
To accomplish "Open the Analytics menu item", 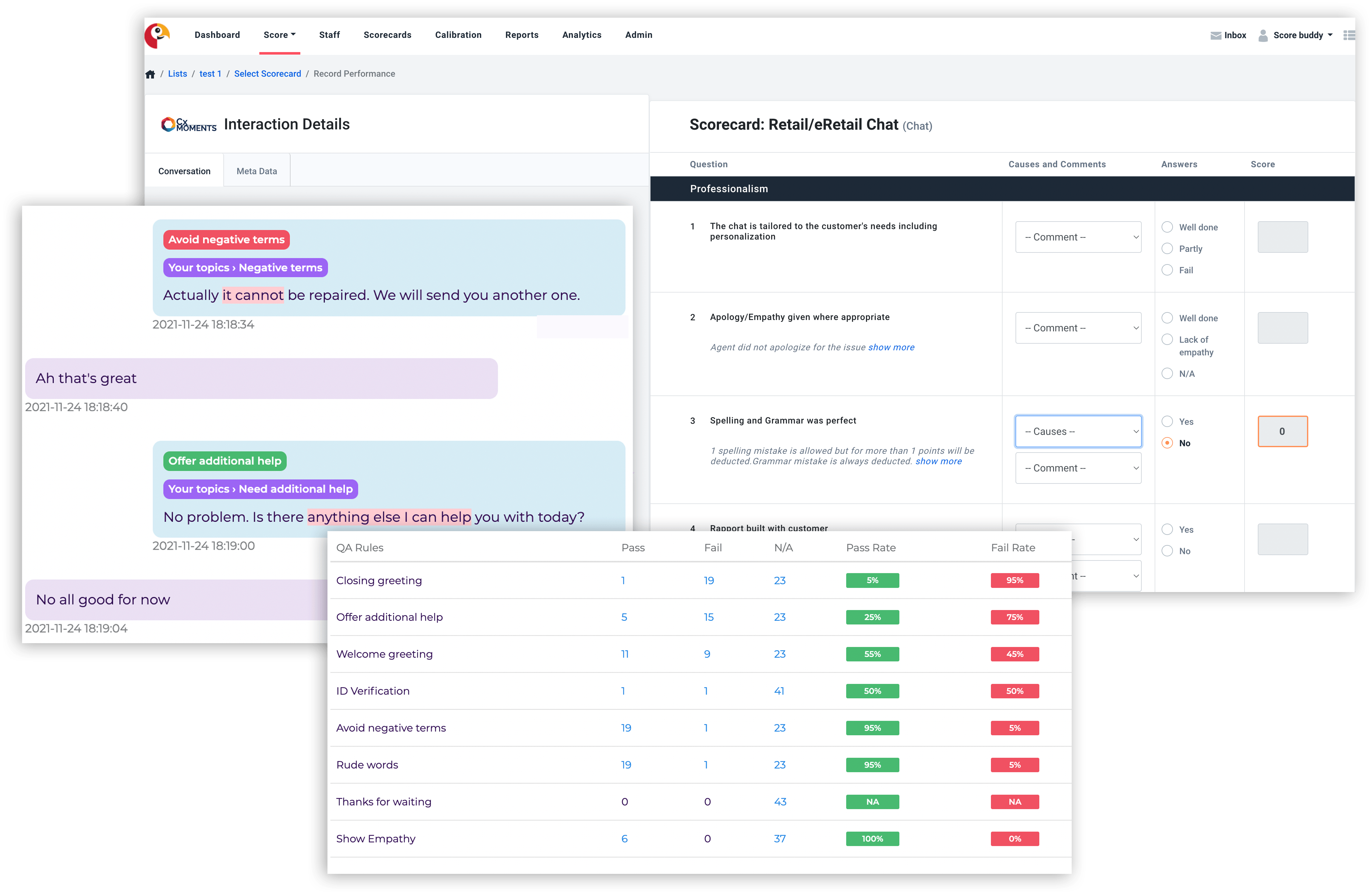I will [581, 35].
